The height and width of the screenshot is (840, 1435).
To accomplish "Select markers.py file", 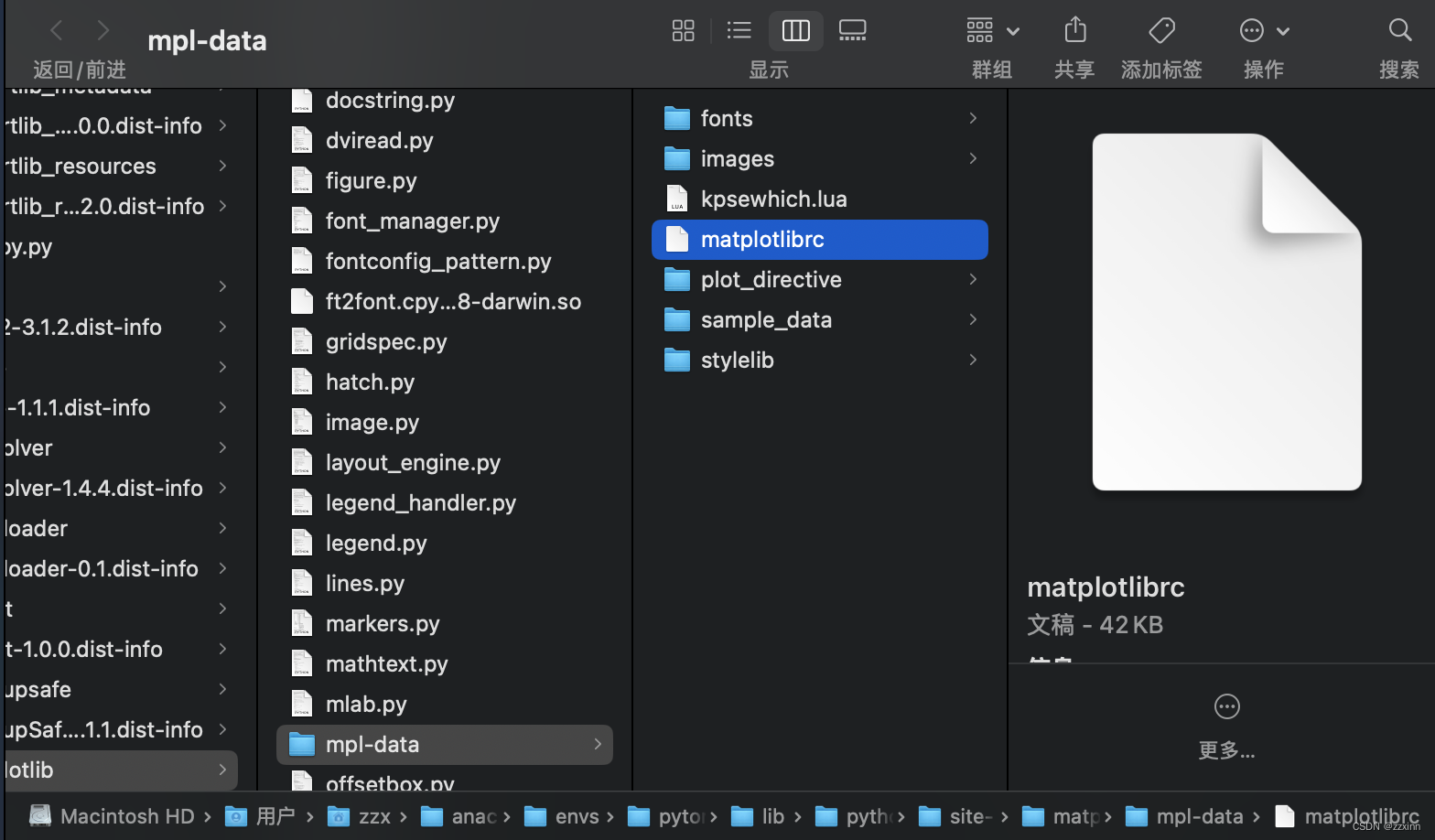I will (x=445, y=624).
